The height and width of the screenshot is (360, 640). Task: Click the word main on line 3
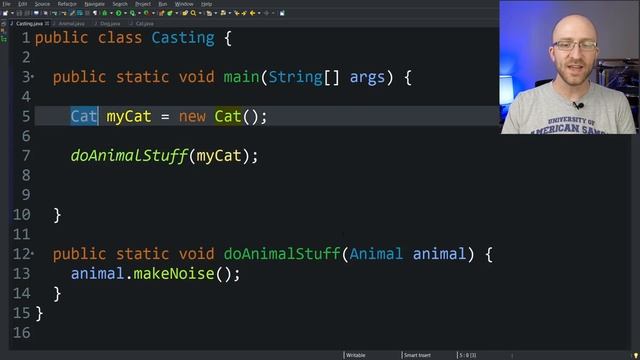click(x=241, y=77)
